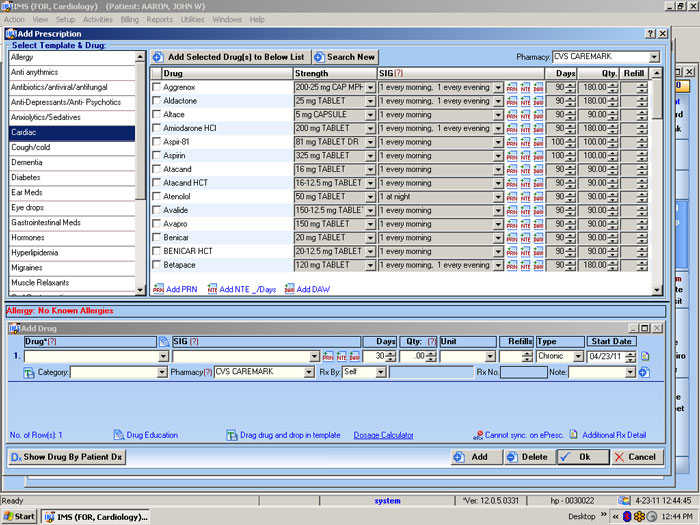Image resolution: width=700 pixels, height=525 pixels.
Task: Click the PRN icon in the Atacand row
Action: (512, 170)
